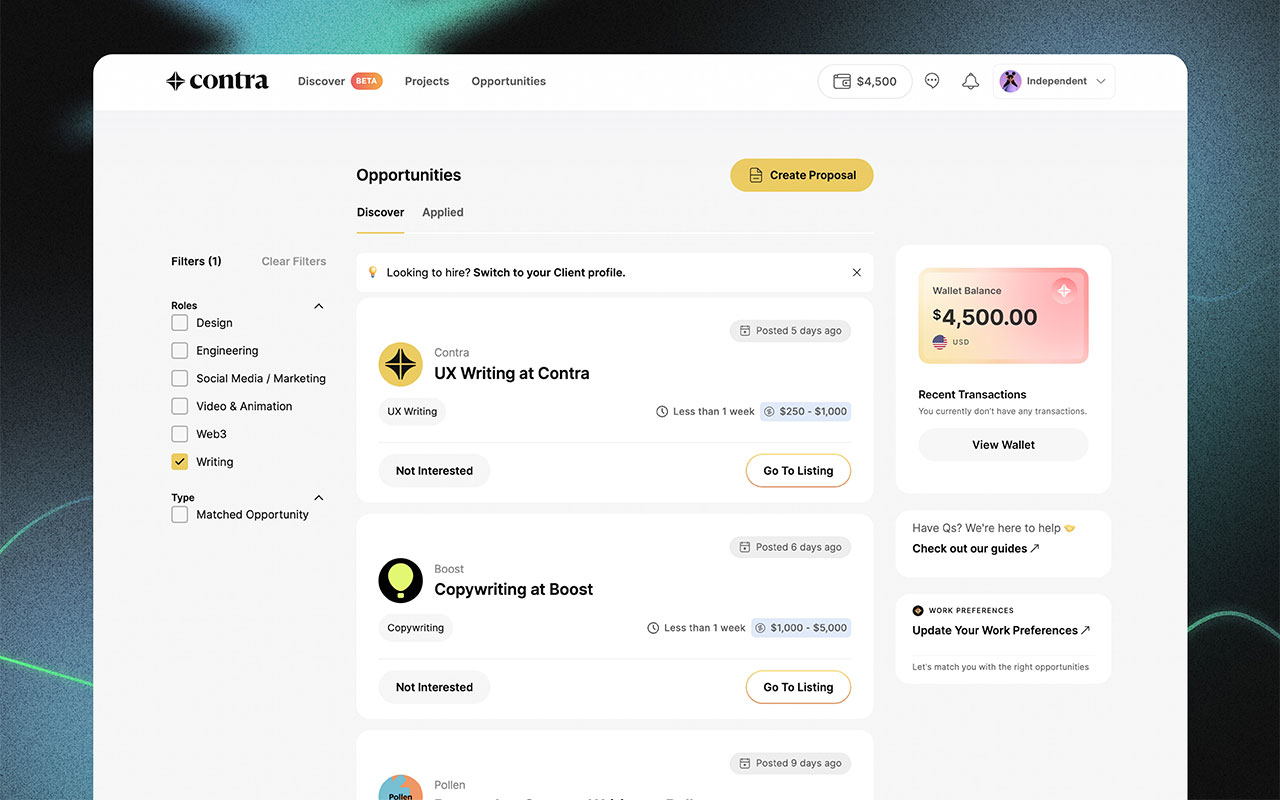Click the wallet balance $4,500 button
1280x800 pixels.
[x=865, y=81]
